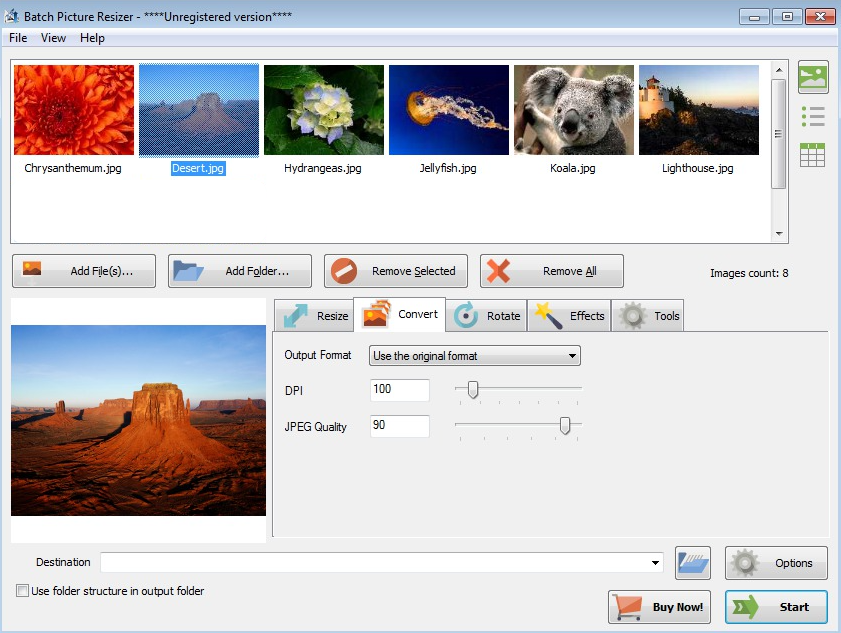The image size is (841, 633).
Task: Maximize the Batch Picture Resizer window
Action: pyautogui.click(x=787, y=17)
